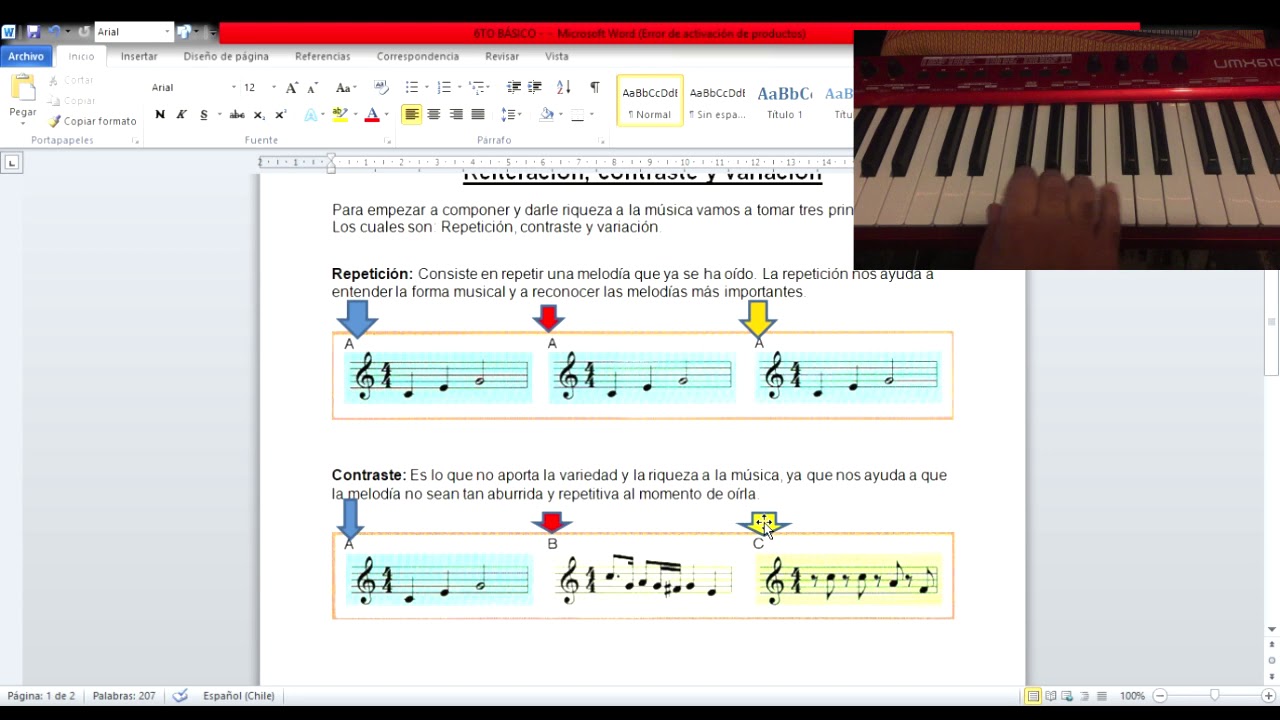Shrink font size with the smaller A icon
Screen dimensions: 1280x720
(312, 88)
